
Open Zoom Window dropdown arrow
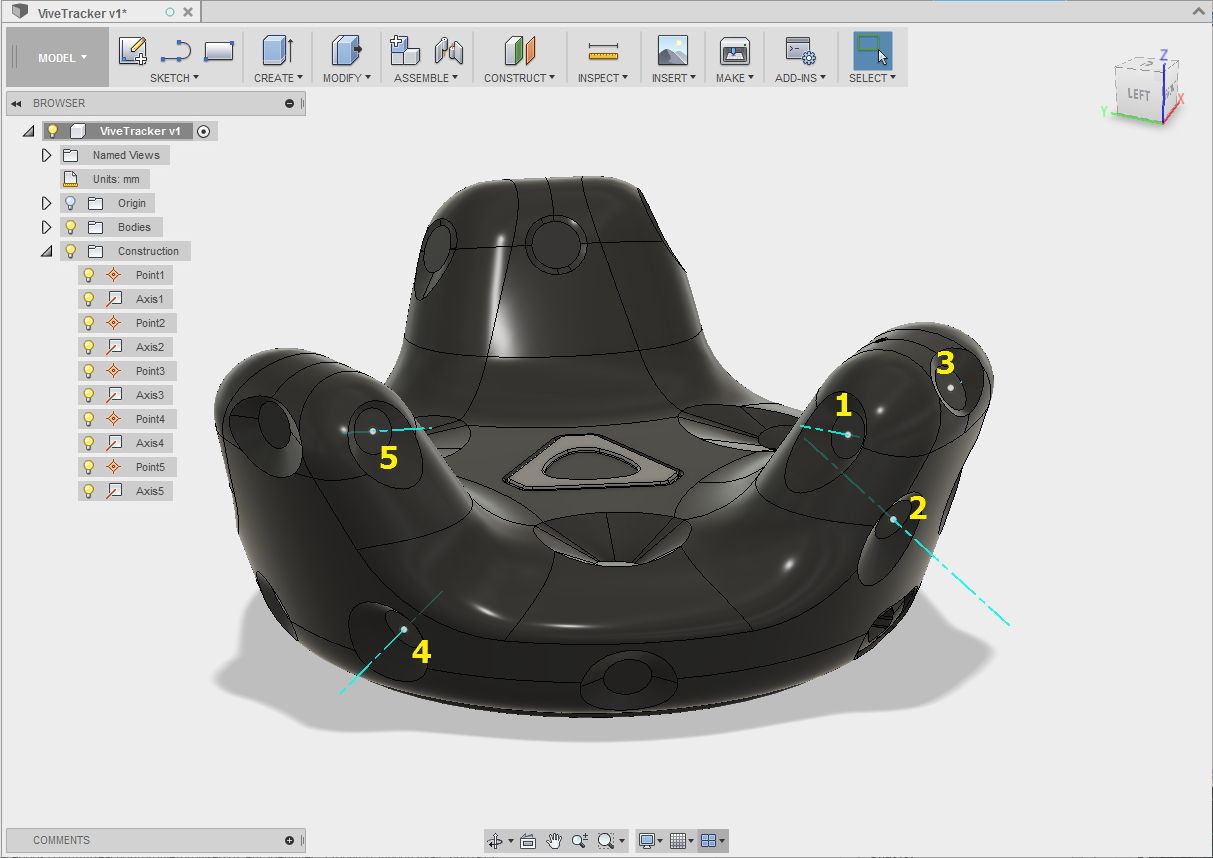[621, 842]
